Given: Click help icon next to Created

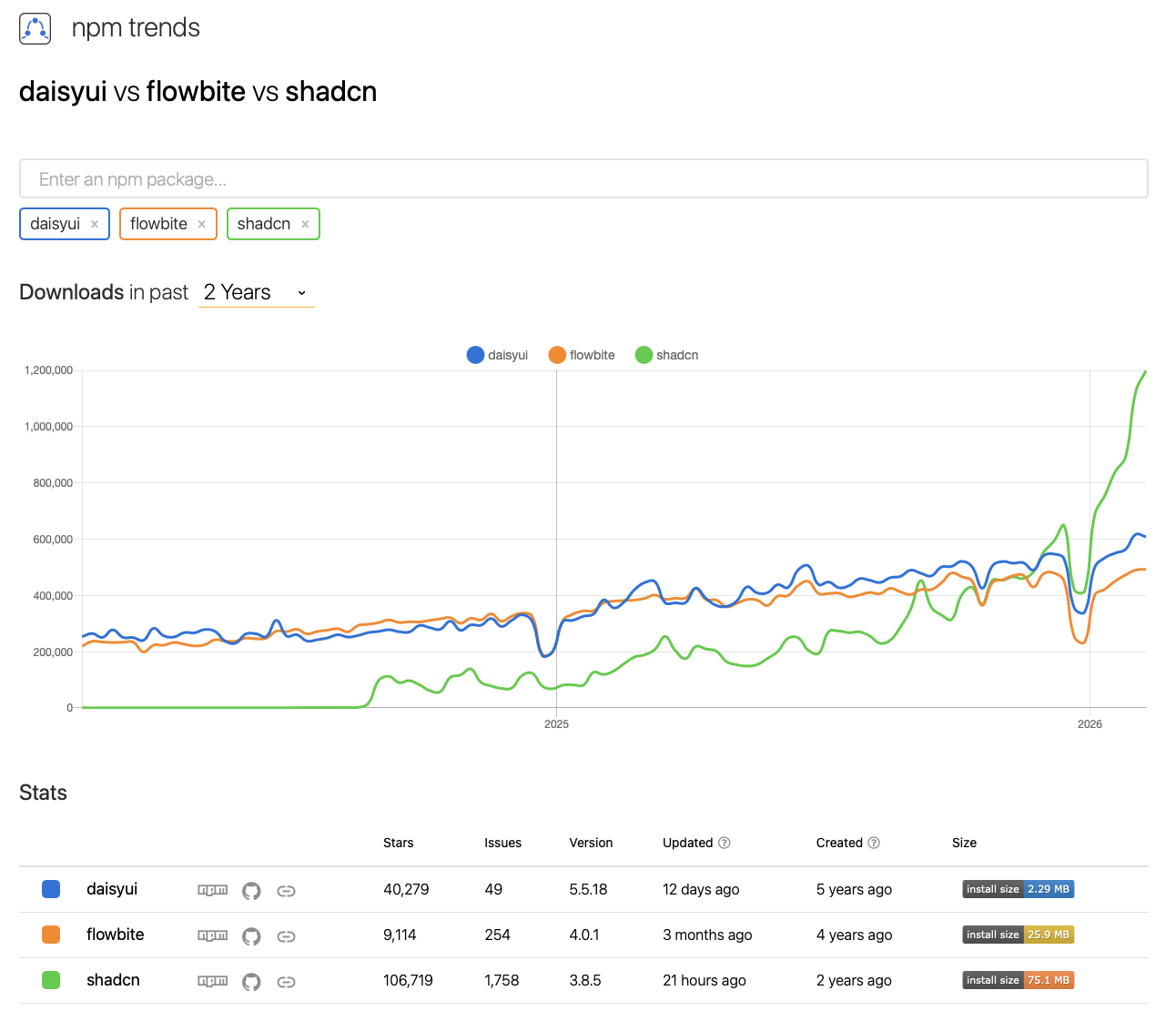Looking at the screenshot, I should point(874,843).
